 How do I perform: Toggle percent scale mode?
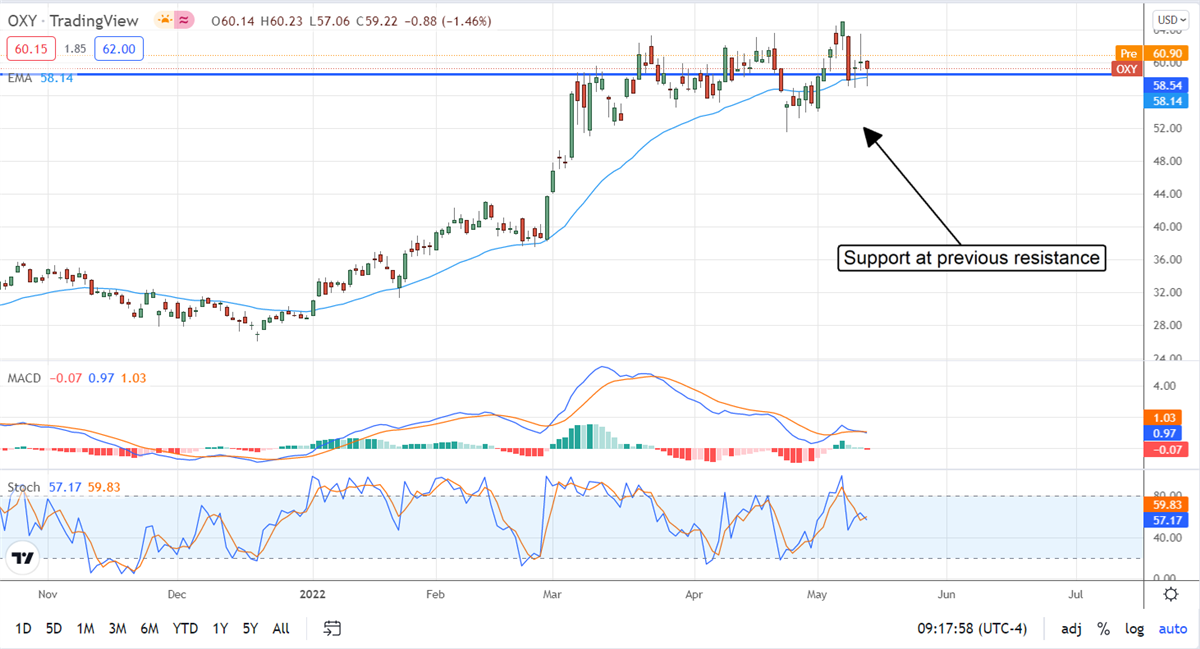click(1104, 629)
